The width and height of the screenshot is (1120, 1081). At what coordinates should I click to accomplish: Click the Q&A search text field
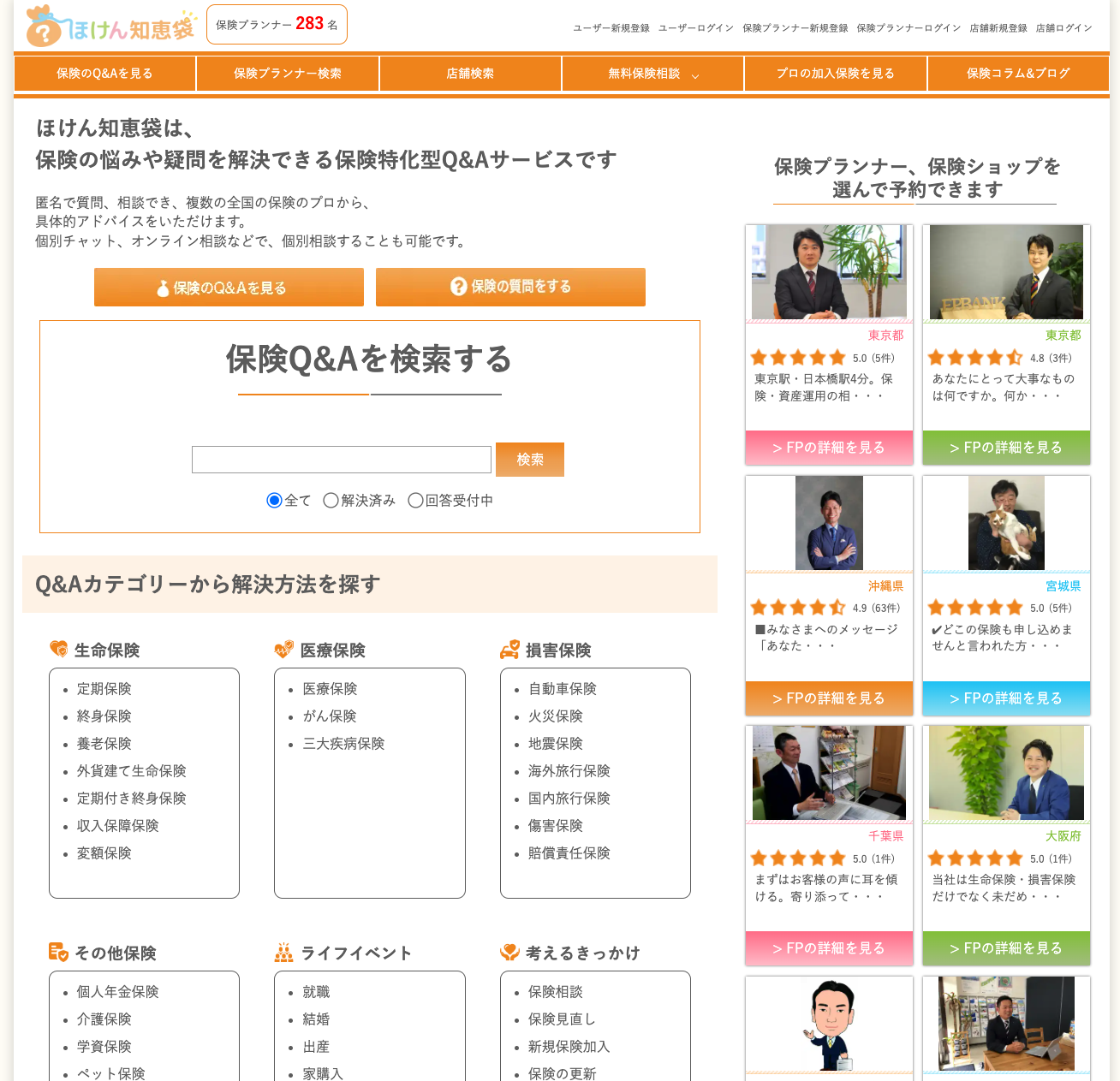point(342,460)
